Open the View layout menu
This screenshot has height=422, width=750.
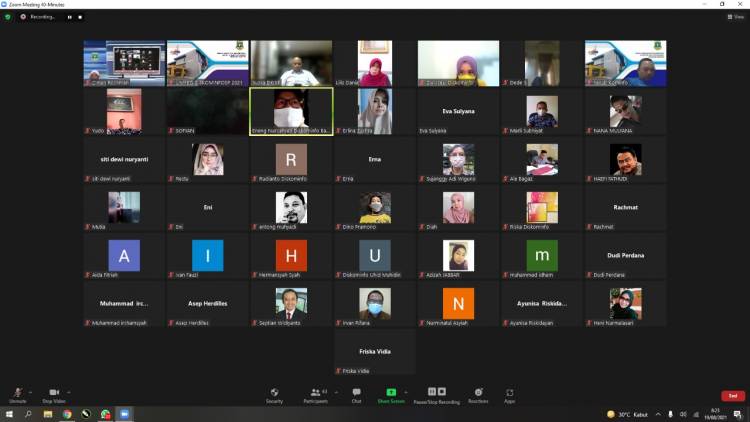tap(735, 17)
